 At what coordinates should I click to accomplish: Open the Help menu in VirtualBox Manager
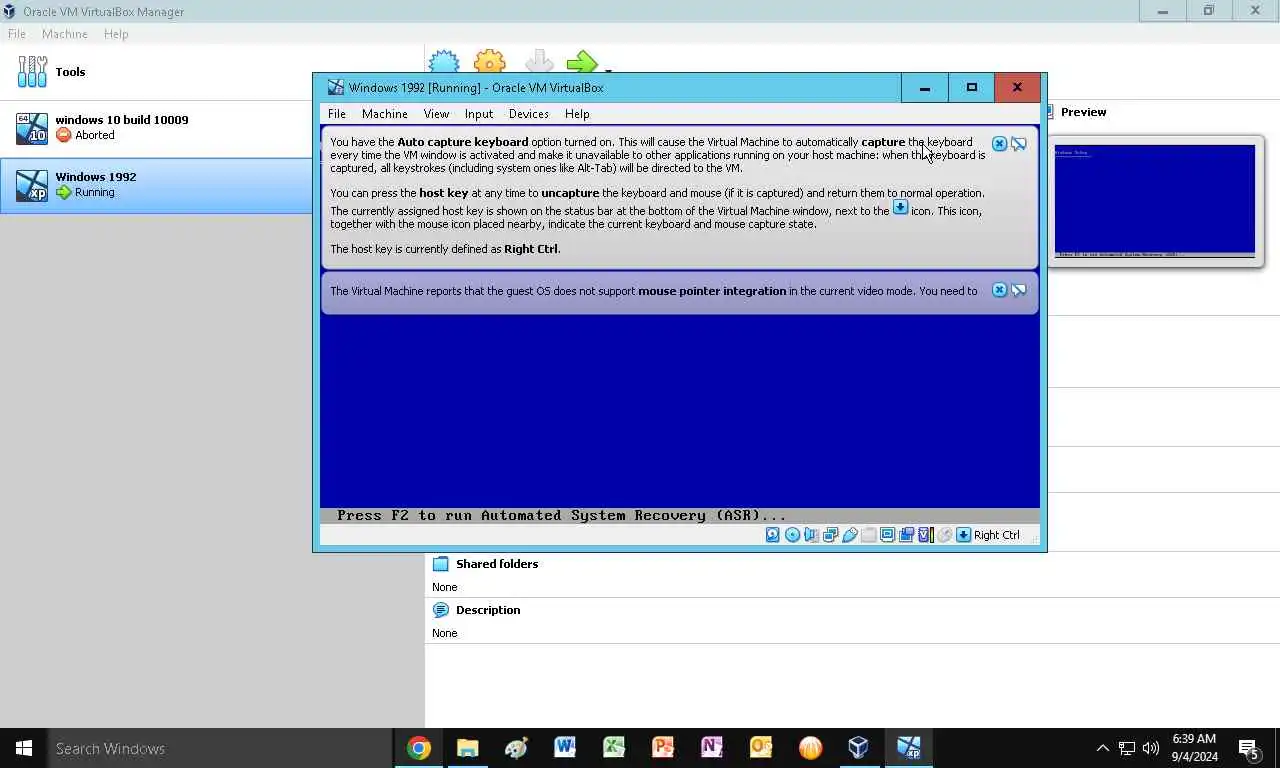116,34
